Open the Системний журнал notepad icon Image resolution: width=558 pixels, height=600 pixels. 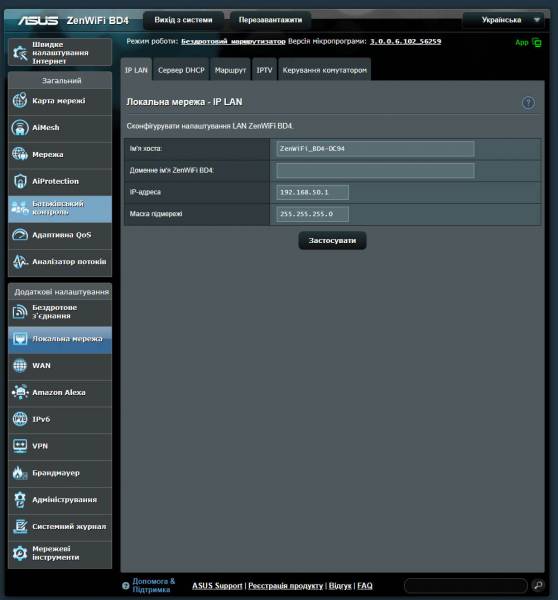point(20,526)
